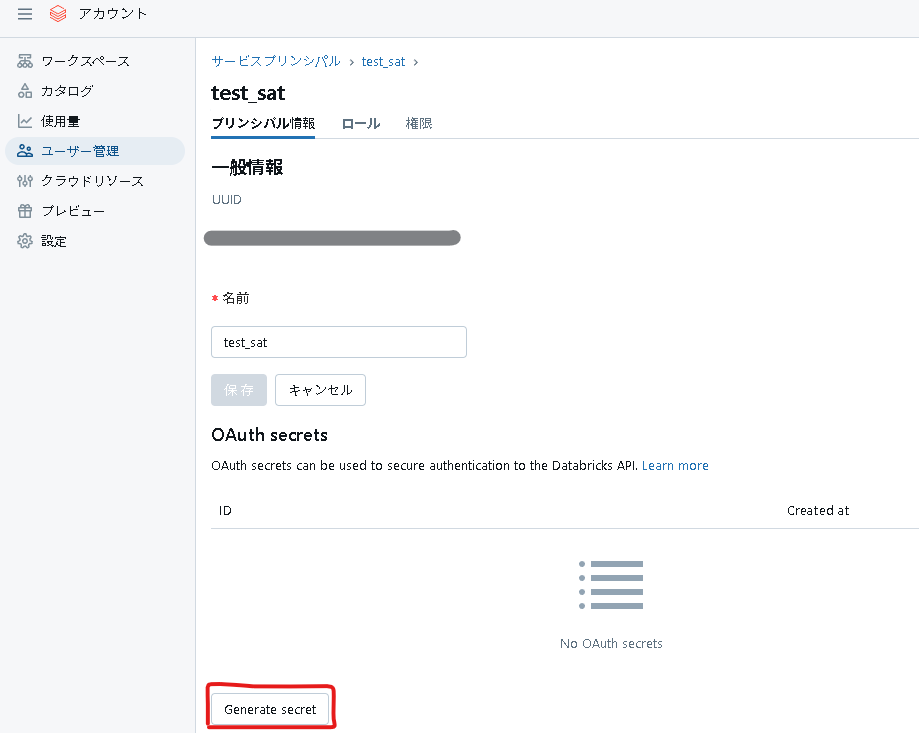
Task: Open the Learn more link
Action: pyautogui.click(x=675, y=466)
